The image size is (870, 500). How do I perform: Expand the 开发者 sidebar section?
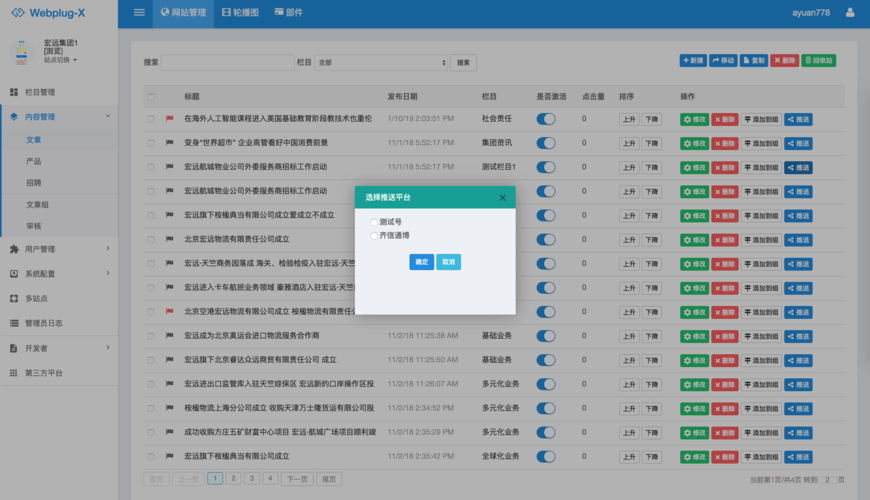108,347
